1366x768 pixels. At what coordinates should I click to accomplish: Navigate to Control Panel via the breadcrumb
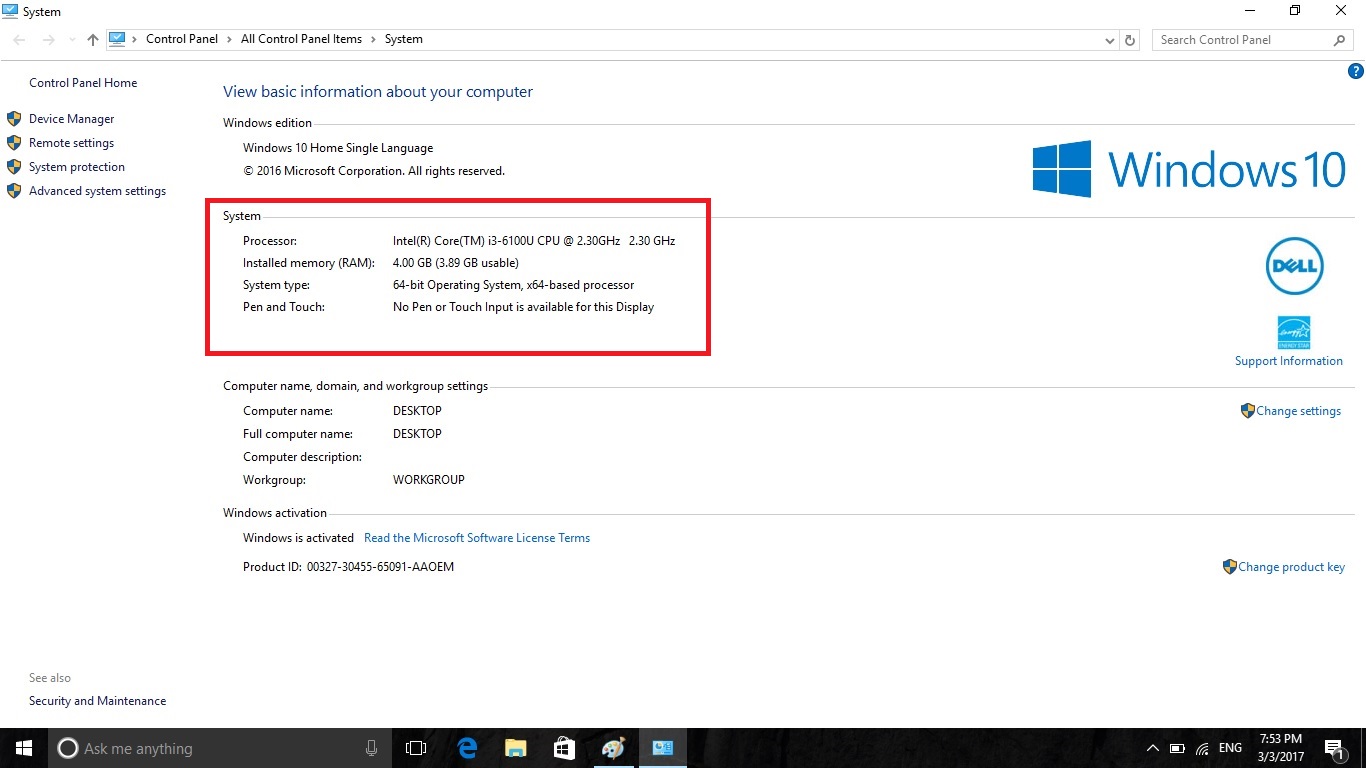181,39
